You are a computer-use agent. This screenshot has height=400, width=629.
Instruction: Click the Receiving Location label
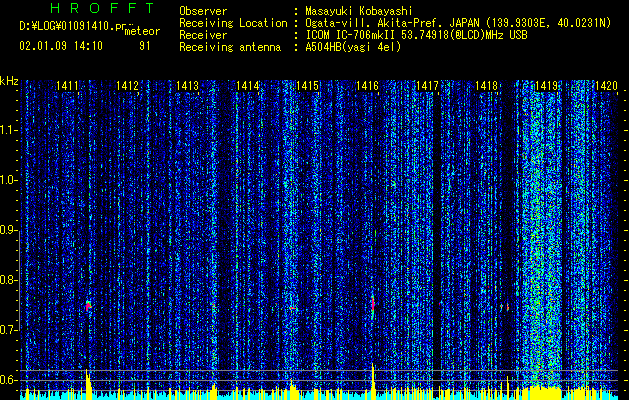click(x=233, y=23)
